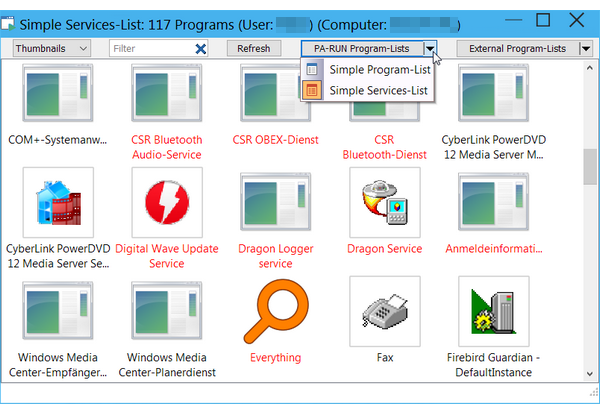The image size is (600, 415).
Task: Click into the Filter text field
Action: pos(148,48)
